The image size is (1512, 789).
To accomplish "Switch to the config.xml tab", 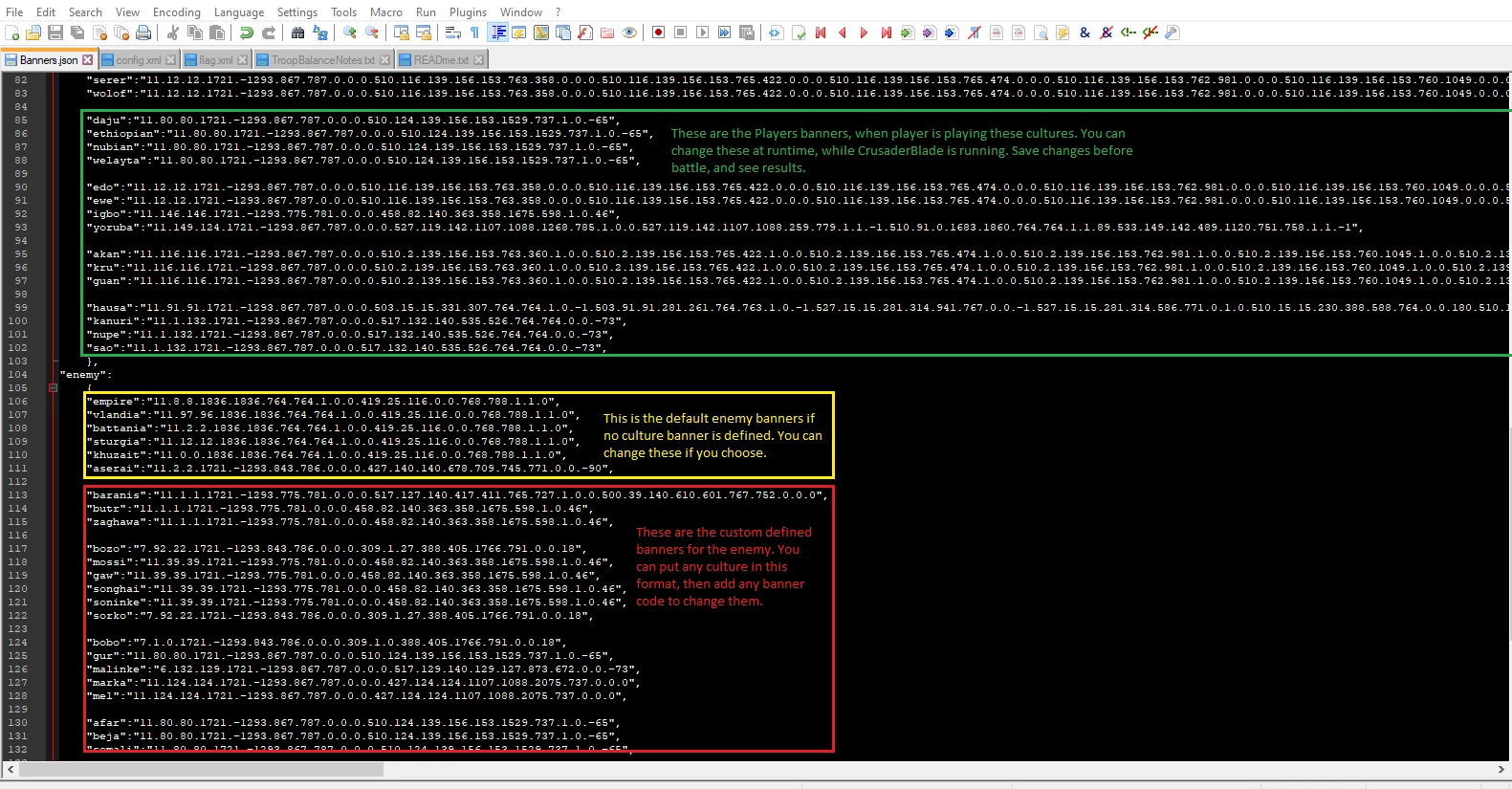I will coord(138,59).
